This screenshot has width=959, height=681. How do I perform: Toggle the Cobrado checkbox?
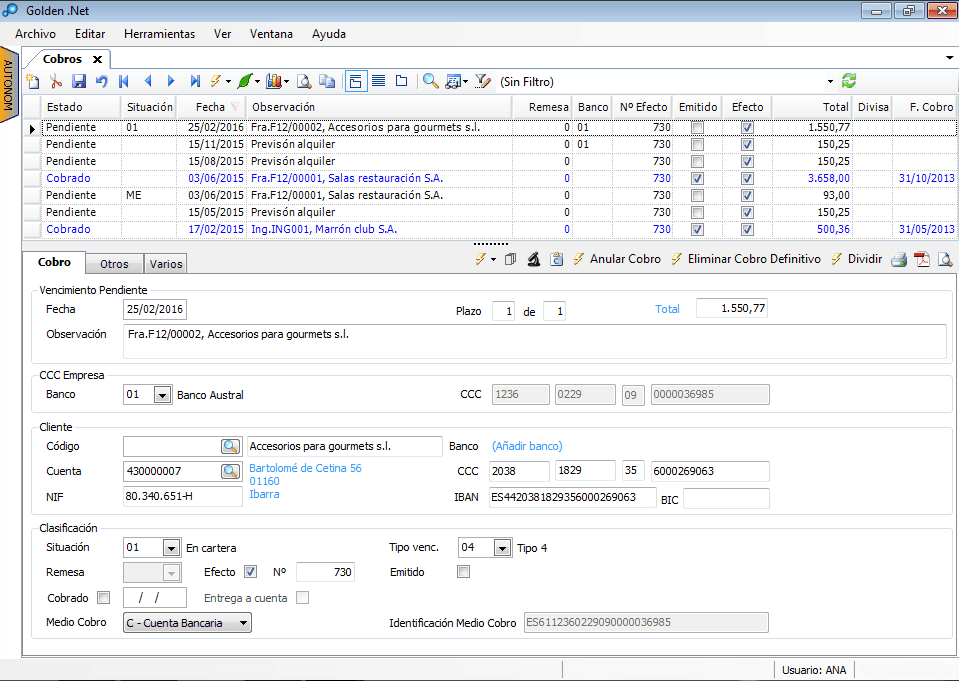(103, 598)
